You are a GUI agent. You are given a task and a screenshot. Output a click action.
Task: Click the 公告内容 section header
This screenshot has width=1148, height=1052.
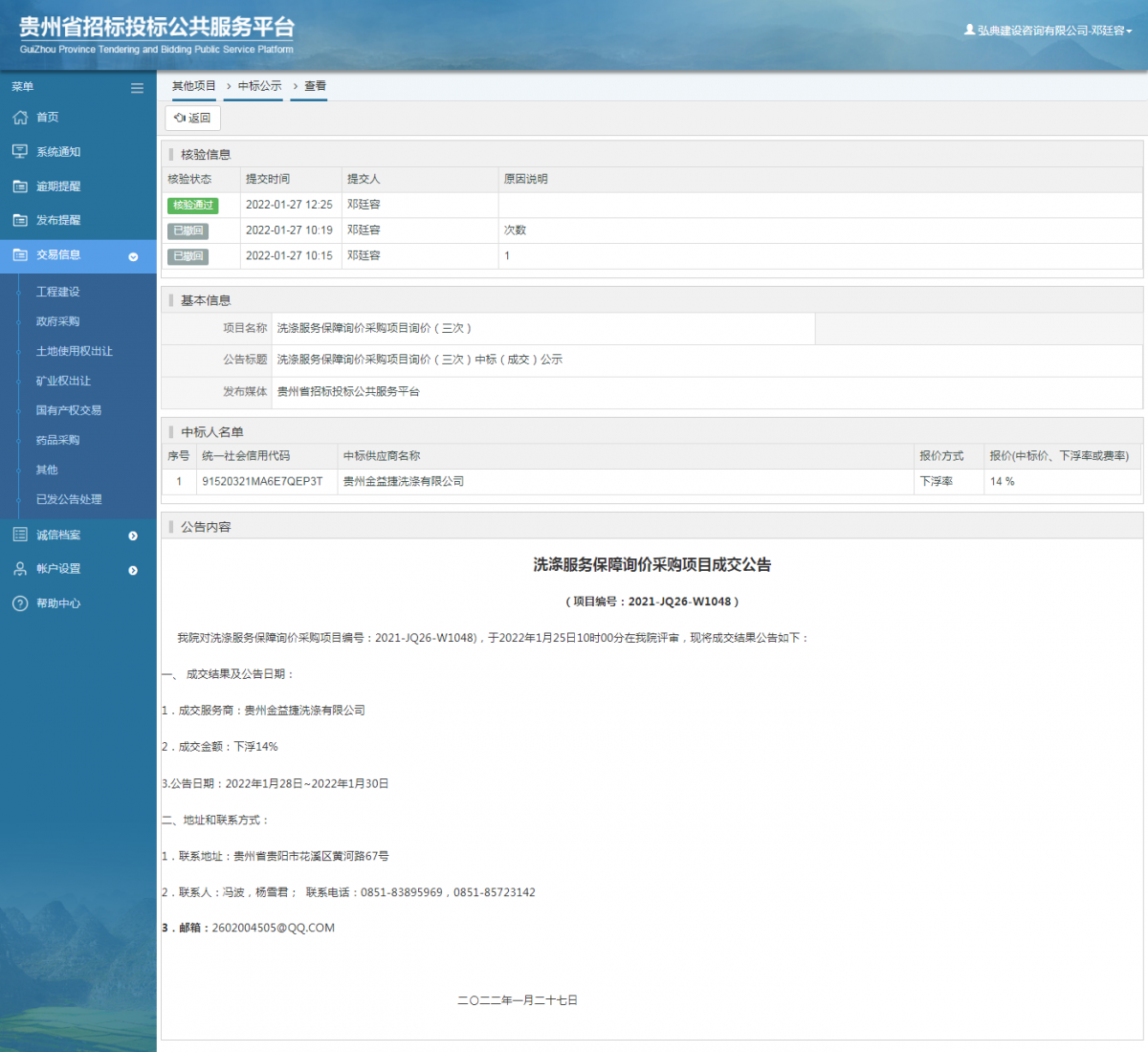point(206,527)
